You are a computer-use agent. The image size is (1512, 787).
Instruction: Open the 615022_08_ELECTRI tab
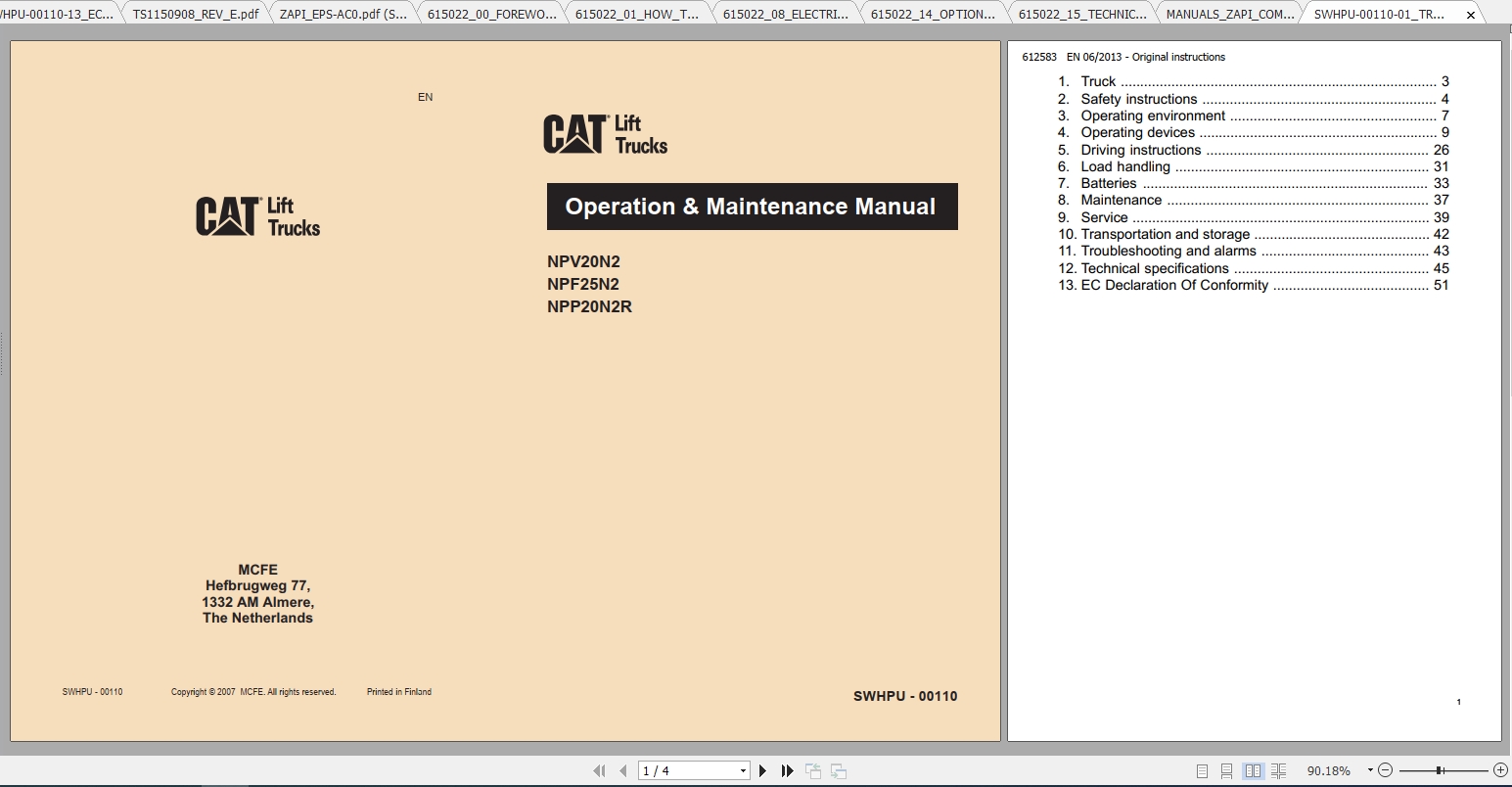coord(785,14)
